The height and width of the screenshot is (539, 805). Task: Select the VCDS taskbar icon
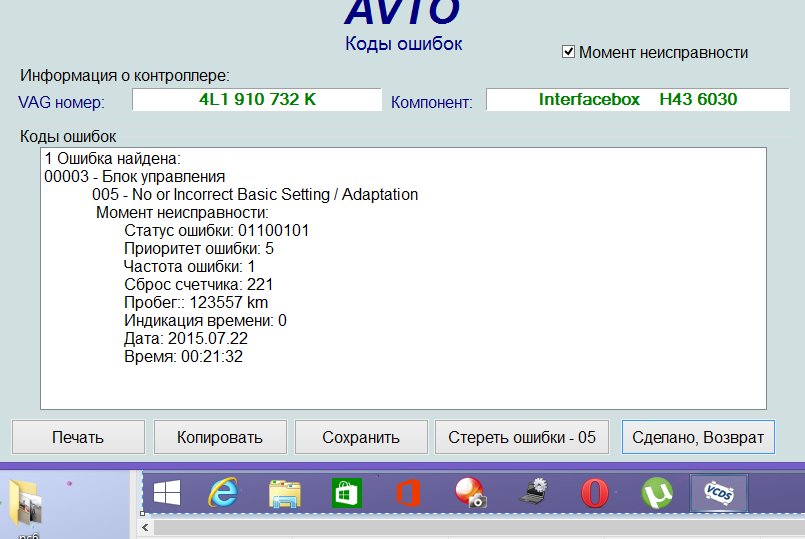point(719,493)
